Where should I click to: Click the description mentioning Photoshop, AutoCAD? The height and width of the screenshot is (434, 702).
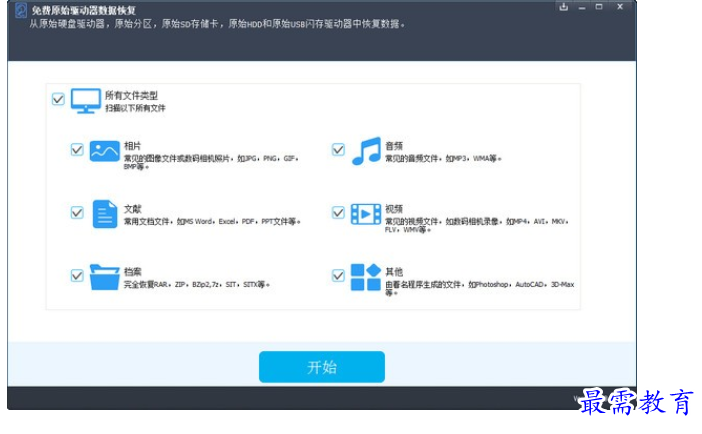[479, 288]
